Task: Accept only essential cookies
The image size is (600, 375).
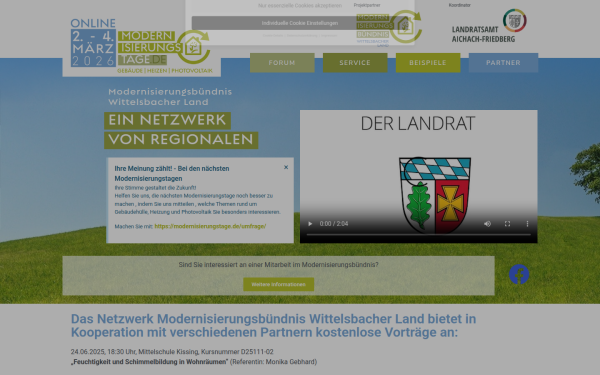Action: pyautogui.click(x=300, y=6)
